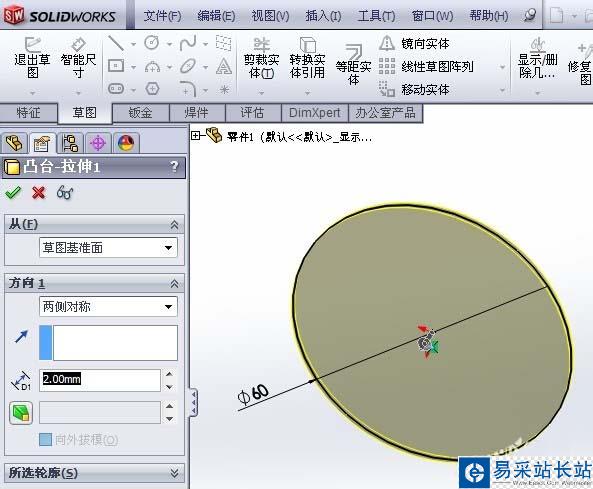Toggle detailed preview glasses icon
The width and height of the screenshot is (593, 489).
click(x=65, y=192)
